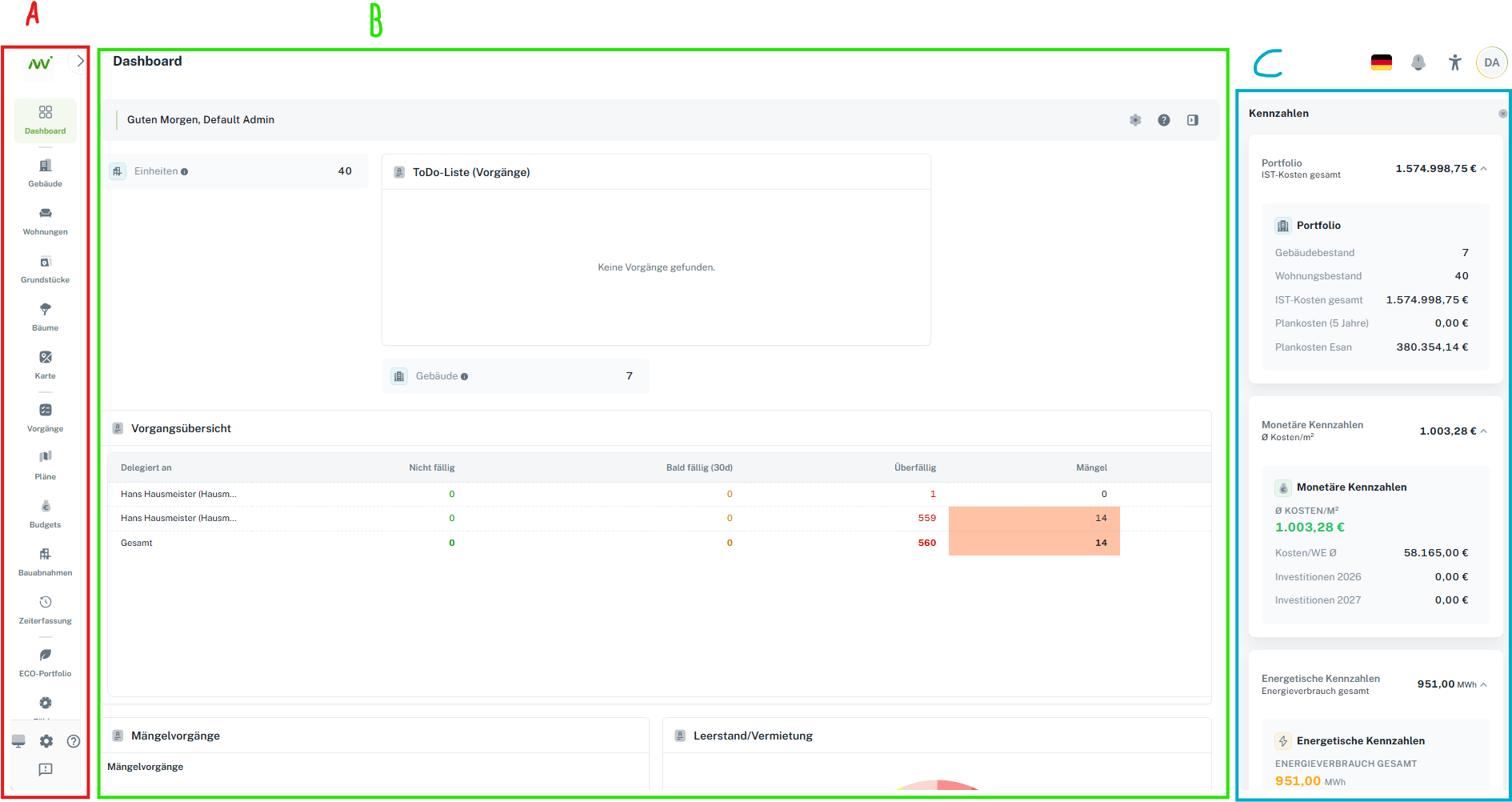Open the Dashboard sidebar item
The width and height of the screenshot is (1512, 802).
tap(46, 120)
